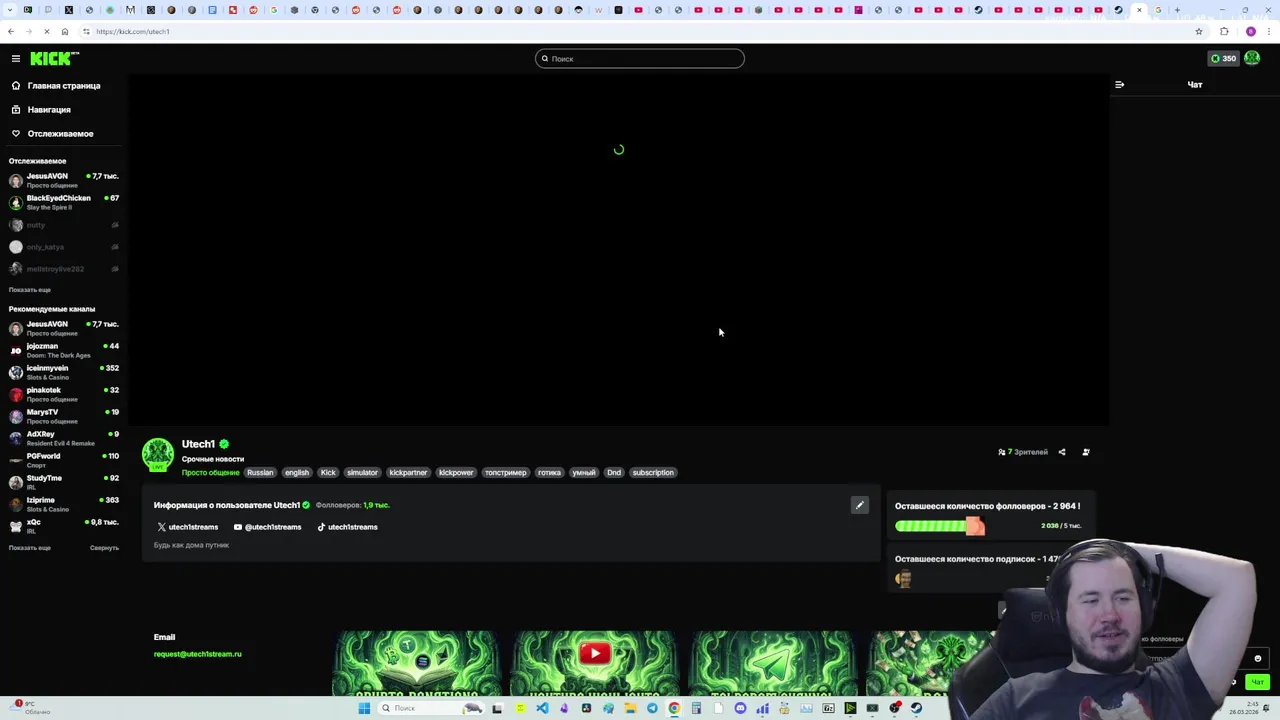Click the browser back arrow
This screenshot has width=1280, height=720.
tap(11, 31)
